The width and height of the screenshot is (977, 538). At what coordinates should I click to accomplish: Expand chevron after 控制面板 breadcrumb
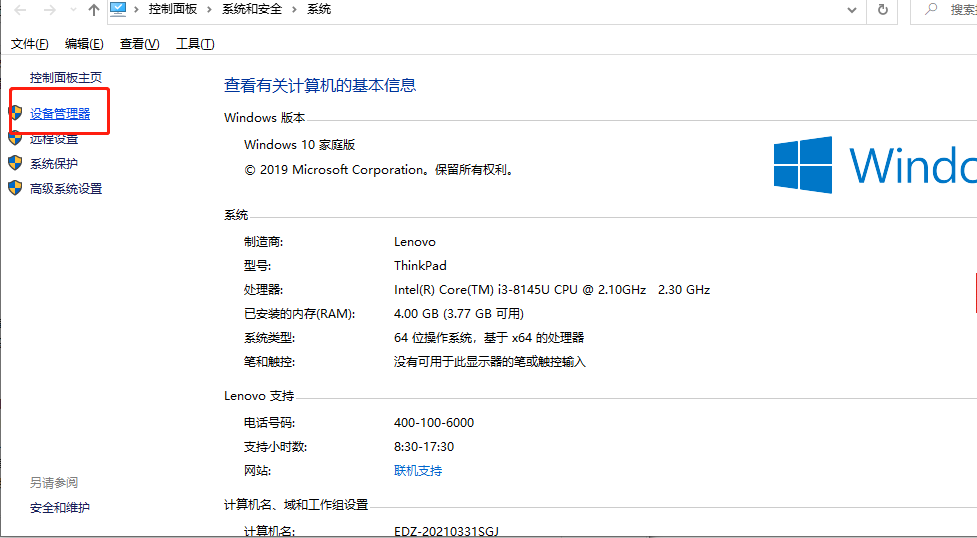pos(209,9)
